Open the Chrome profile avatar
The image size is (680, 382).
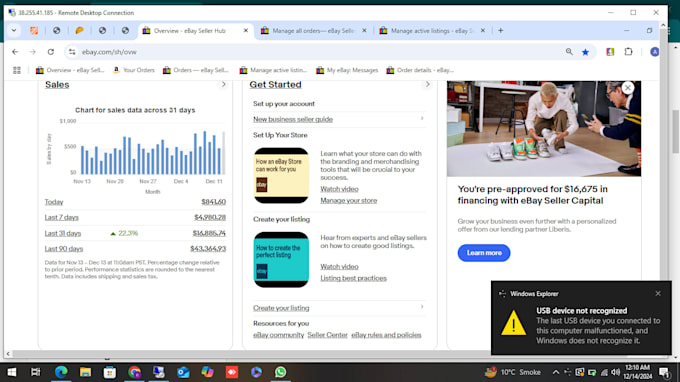coord(654,52)
